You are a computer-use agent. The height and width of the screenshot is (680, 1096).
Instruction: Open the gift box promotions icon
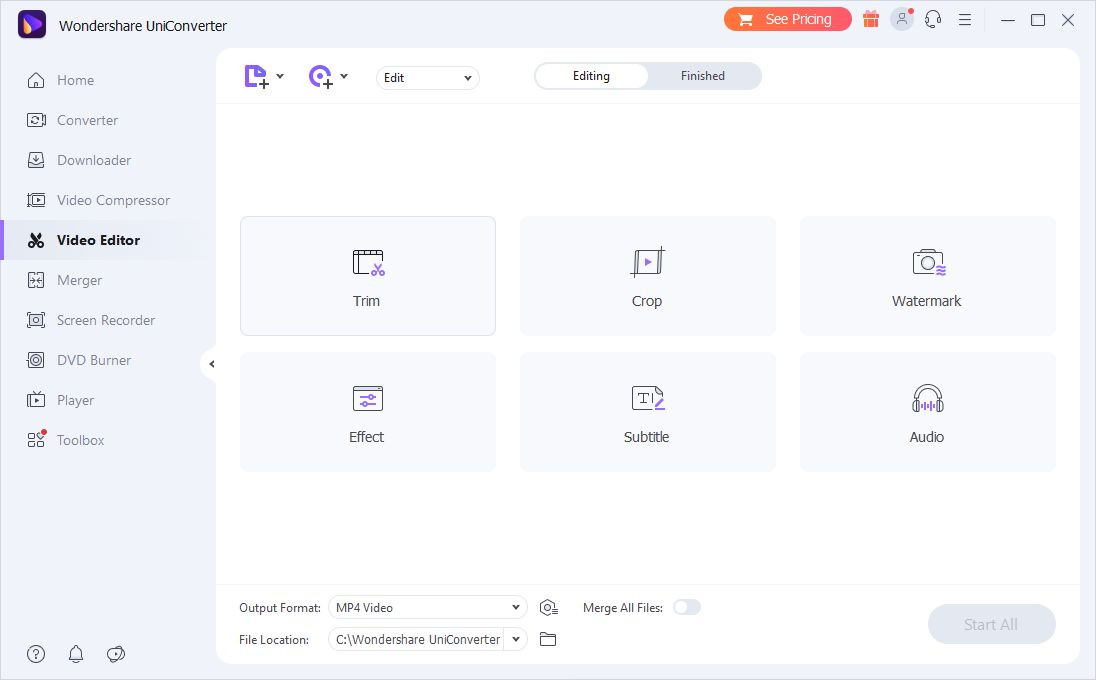click(870, 20)
